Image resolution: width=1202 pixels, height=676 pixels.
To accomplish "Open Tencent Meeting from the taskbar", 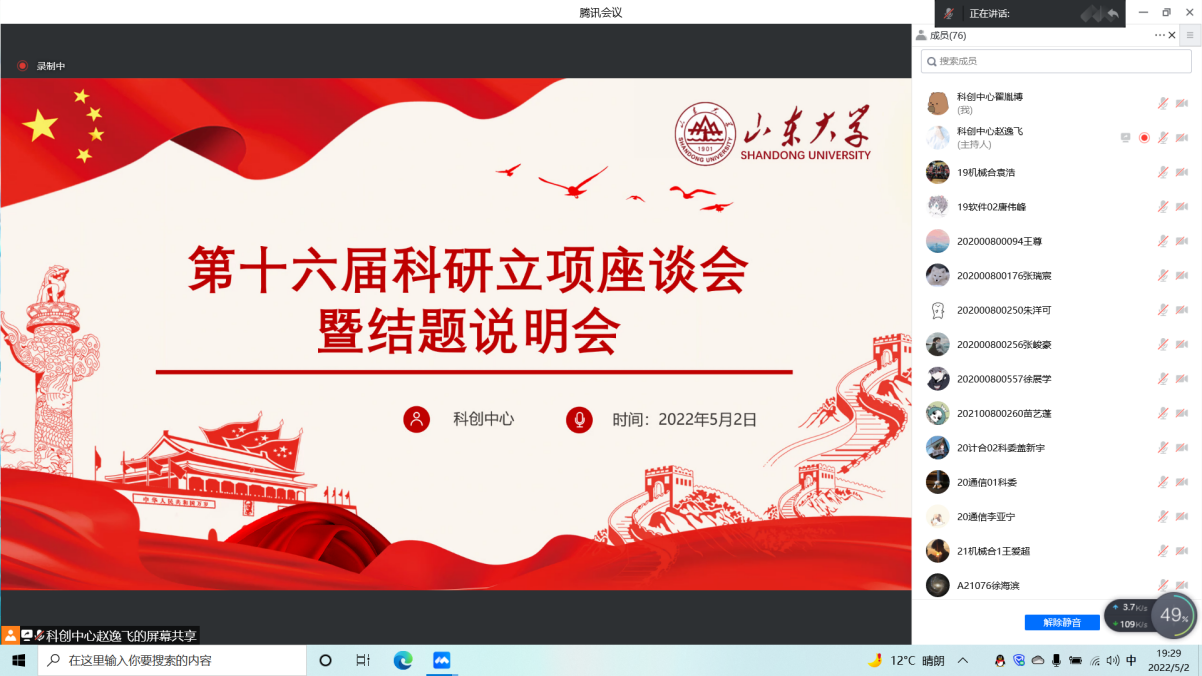I will point(441,660).
